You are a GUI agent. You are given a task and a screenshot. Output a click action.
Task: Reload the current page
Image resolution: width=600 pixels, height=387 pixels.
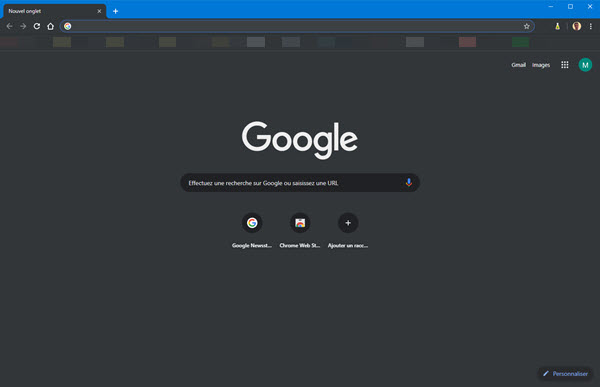click(37, 26)
